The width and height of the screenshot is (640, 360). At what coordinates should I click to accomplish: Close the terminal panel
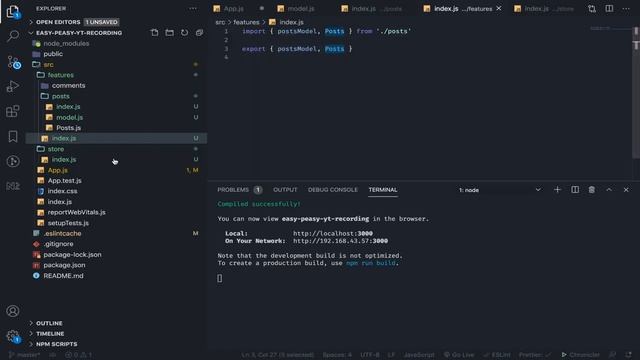(x=626, y=190)
